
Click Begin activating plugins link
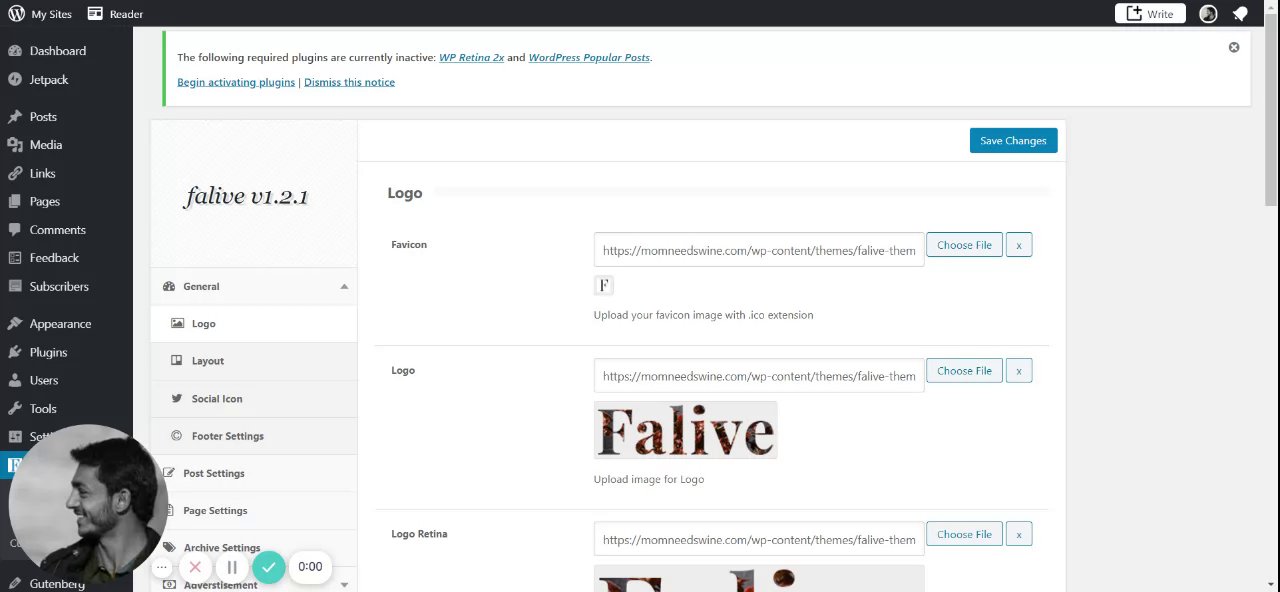click(236, 82)
